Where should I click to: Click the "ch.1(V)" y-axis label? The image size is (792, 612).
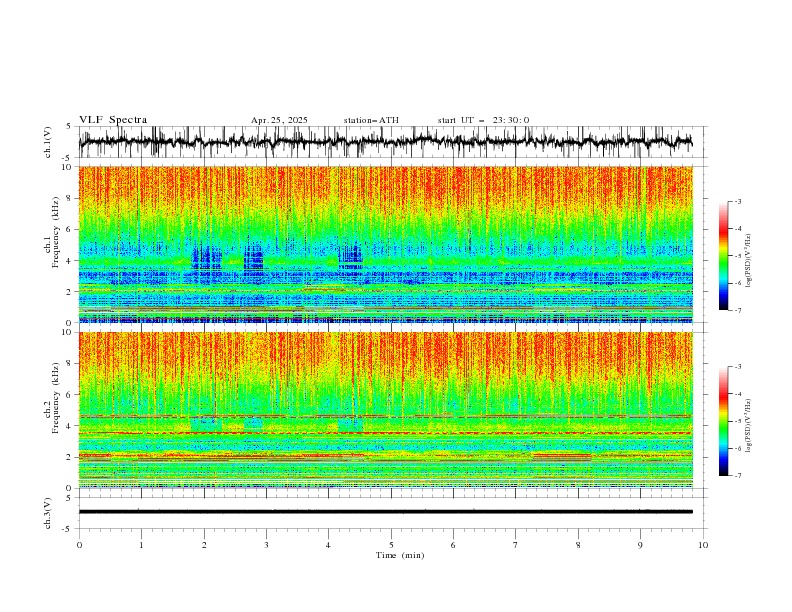[x=48, y=142]
